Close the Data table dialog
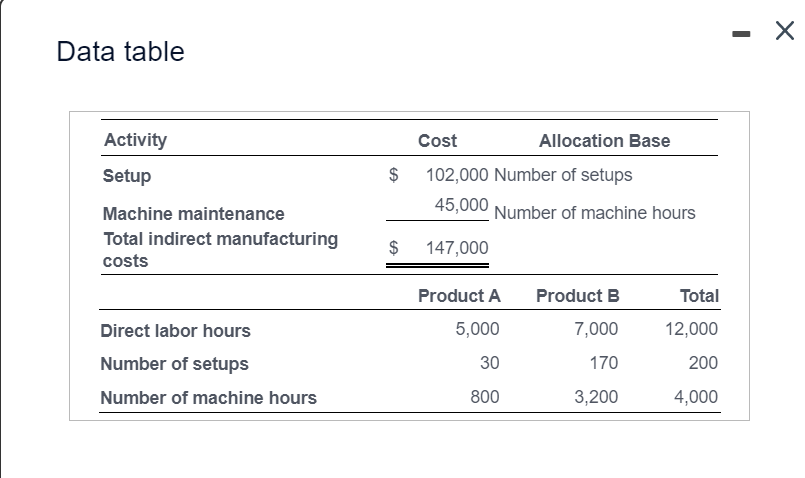This screenshot has width=805, height=478. coord(784,33)
